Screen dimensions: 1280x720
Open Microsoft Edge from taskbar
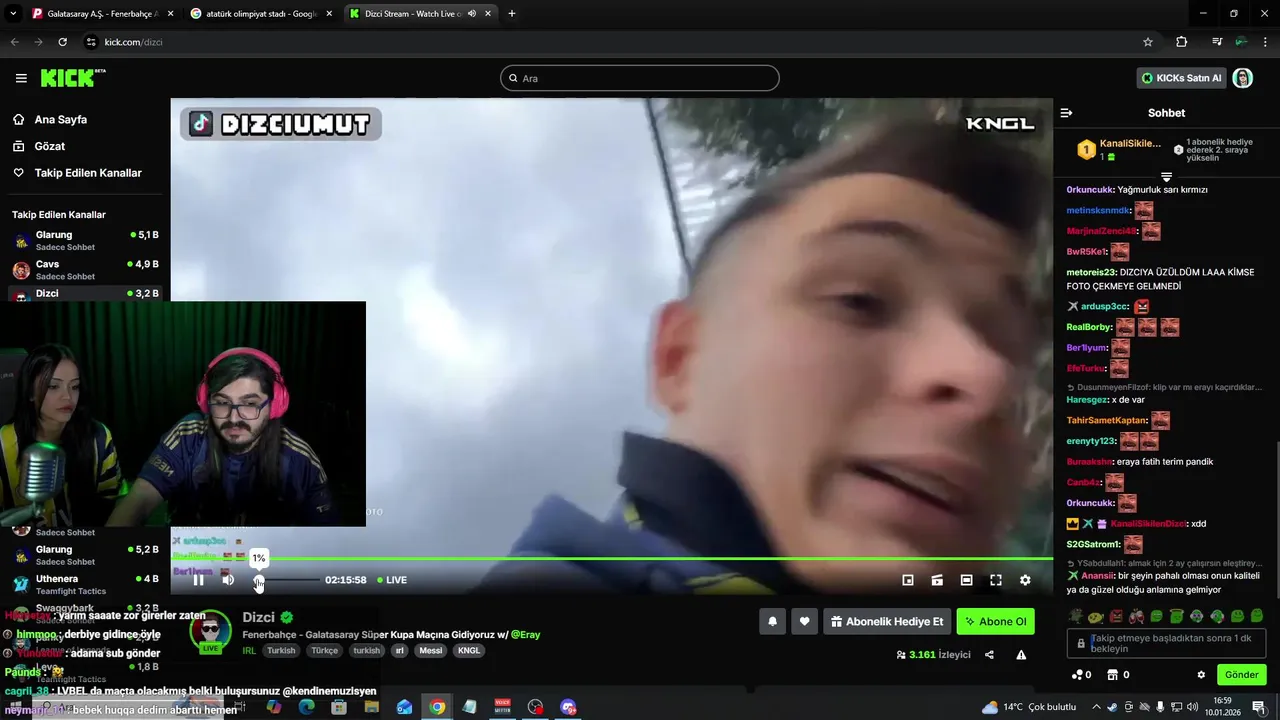point(306,707)
